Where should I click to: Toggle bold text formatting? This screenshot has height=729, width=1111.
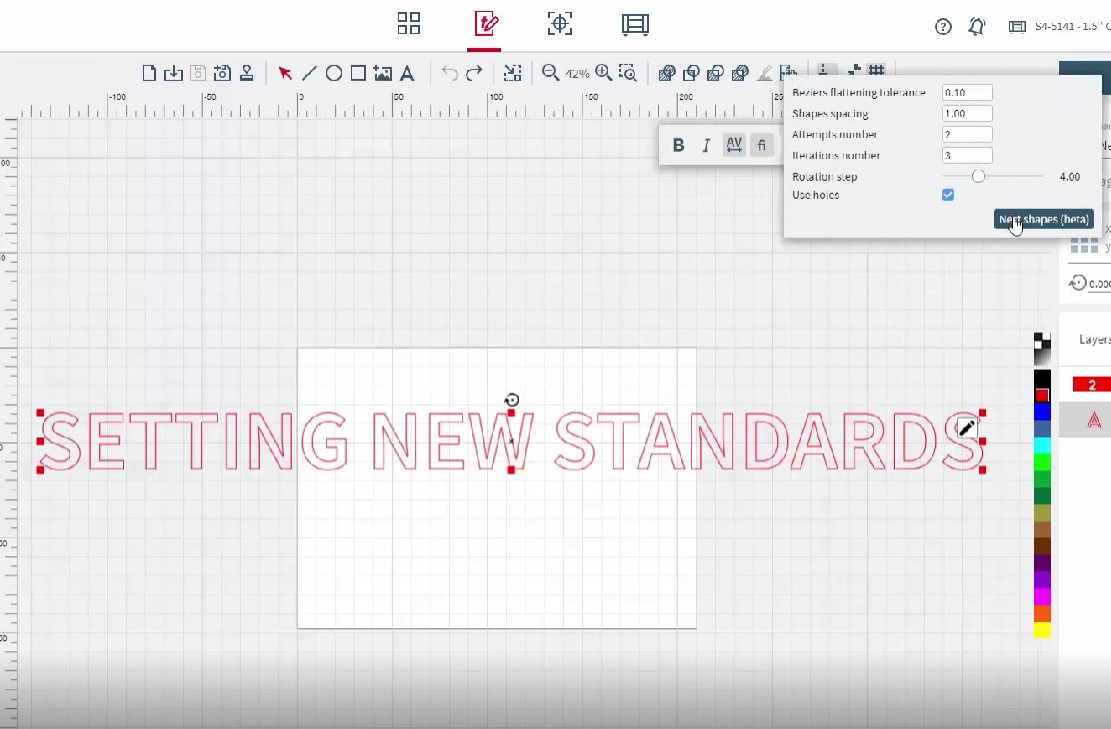coord(678,145)
